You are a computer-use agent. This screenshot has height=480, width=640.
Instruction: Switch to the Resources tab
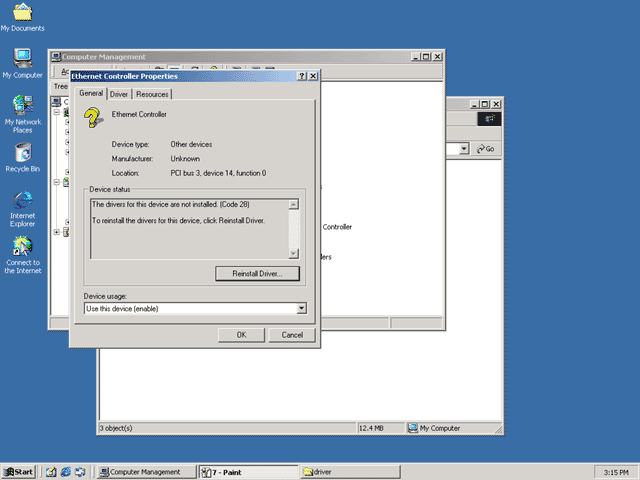point(152,94)
